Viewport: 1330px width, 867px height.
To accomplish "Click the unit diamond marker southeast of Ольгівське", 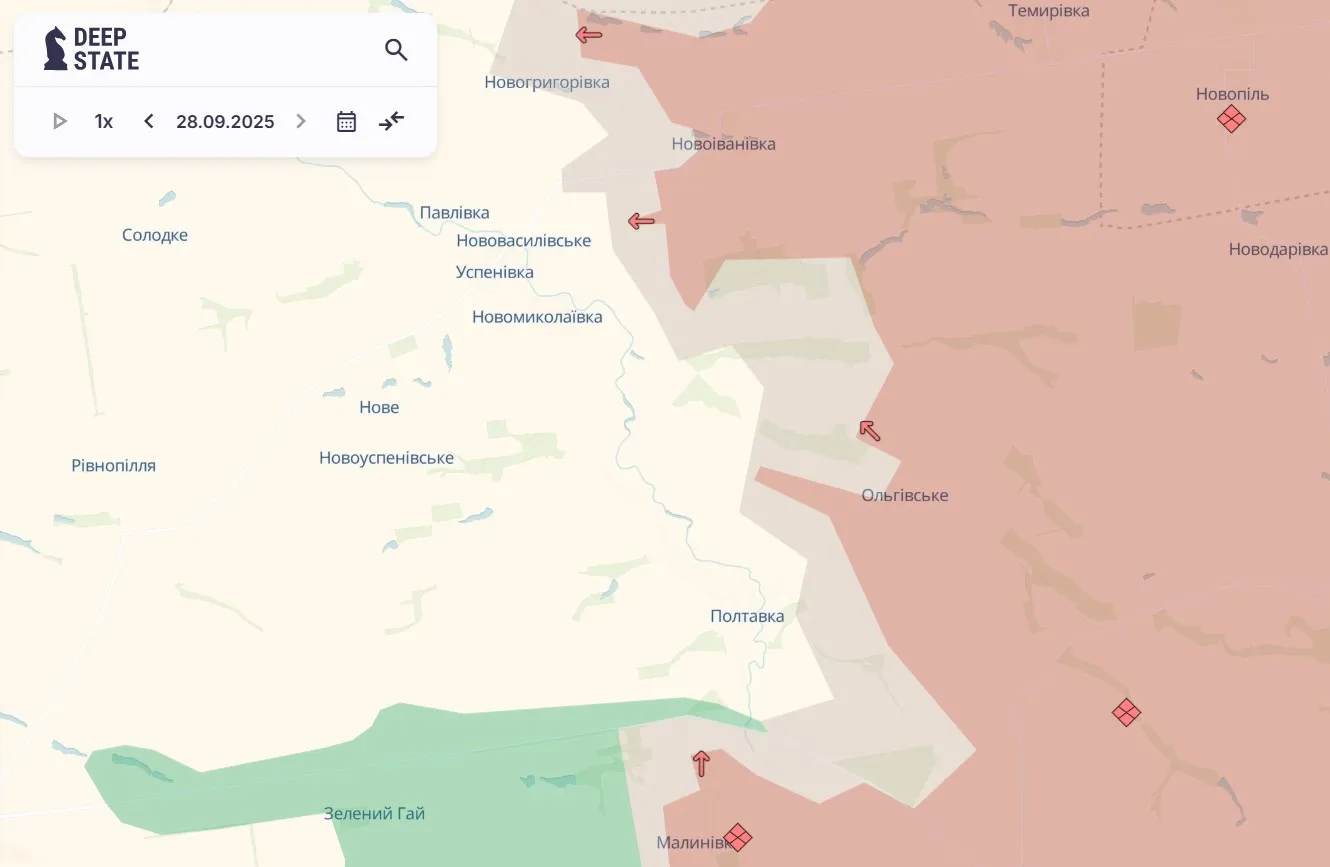I will pyautogui.click(x=1127, y=713).
